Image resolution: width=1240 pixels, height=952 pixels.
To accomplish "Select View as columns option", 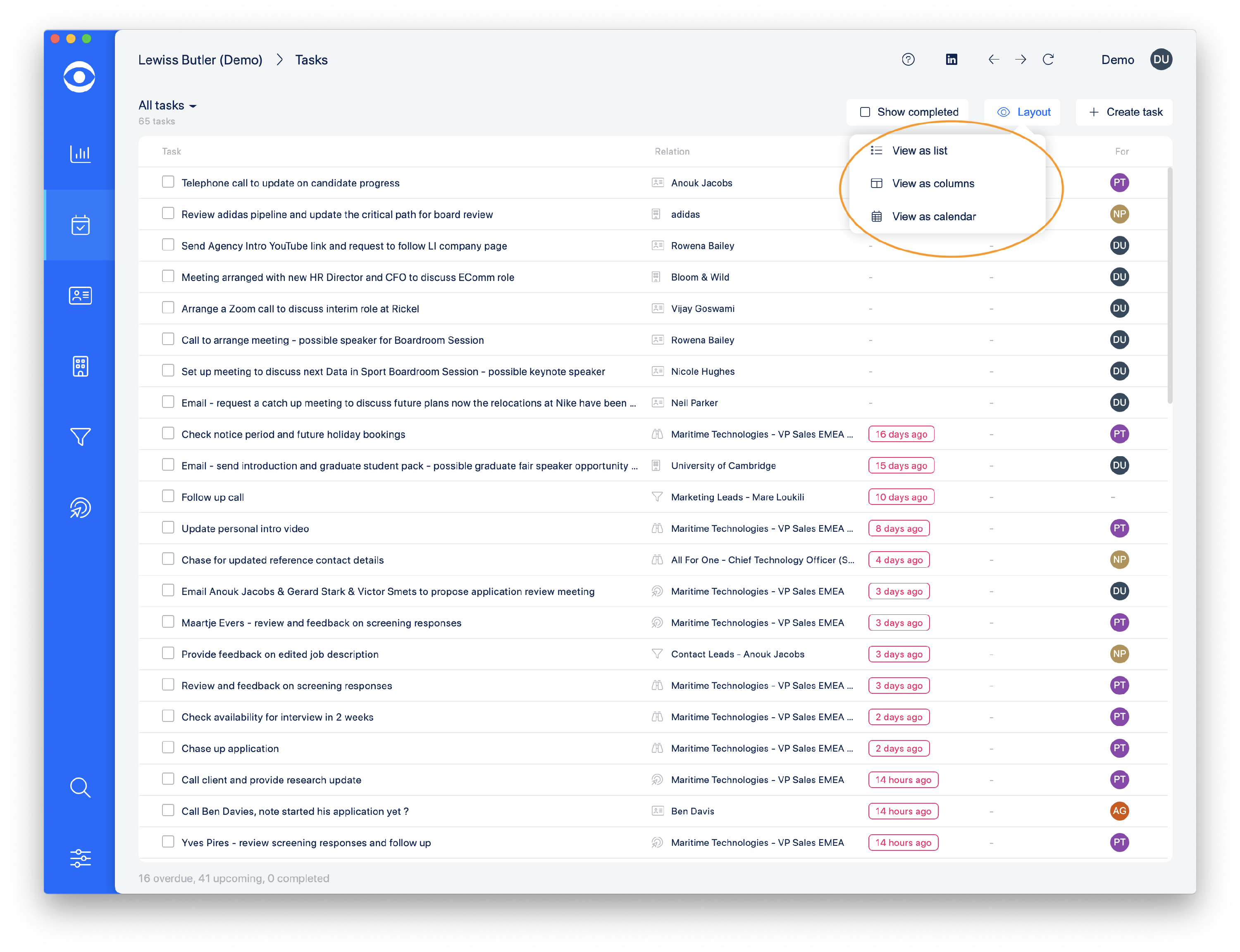I will tap(933, 183).
